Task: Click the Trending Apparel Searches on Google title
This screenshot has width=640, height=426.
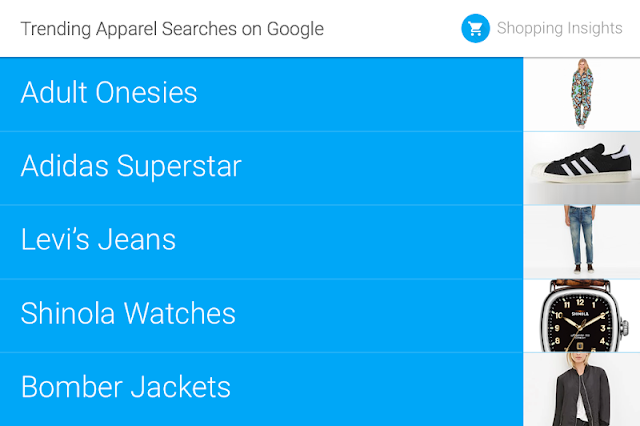Action: 172,28
